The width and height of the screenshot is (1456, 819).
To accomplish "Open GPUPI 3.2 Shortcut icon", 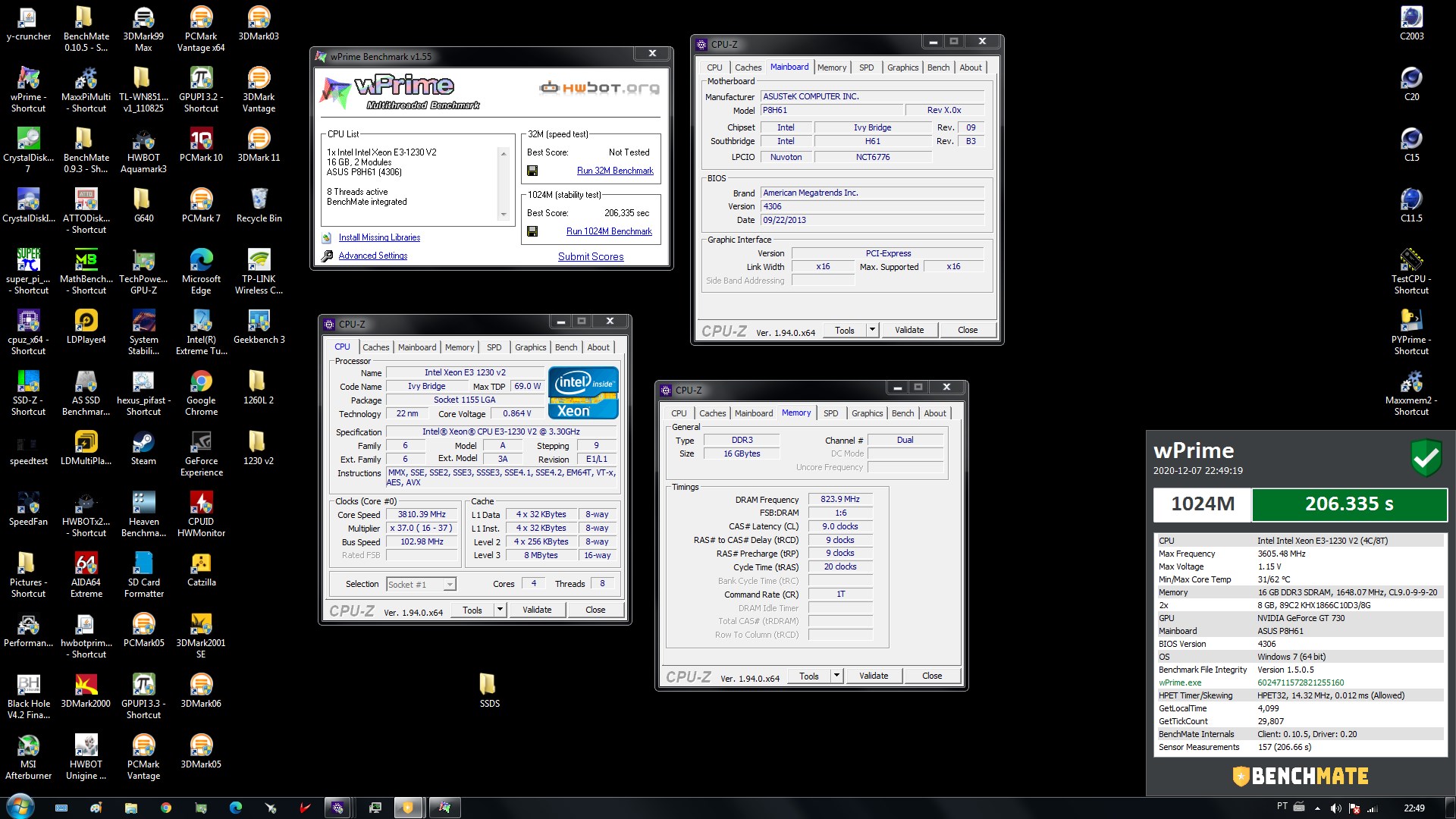I will pyautogui.click(x=201, y=90).
